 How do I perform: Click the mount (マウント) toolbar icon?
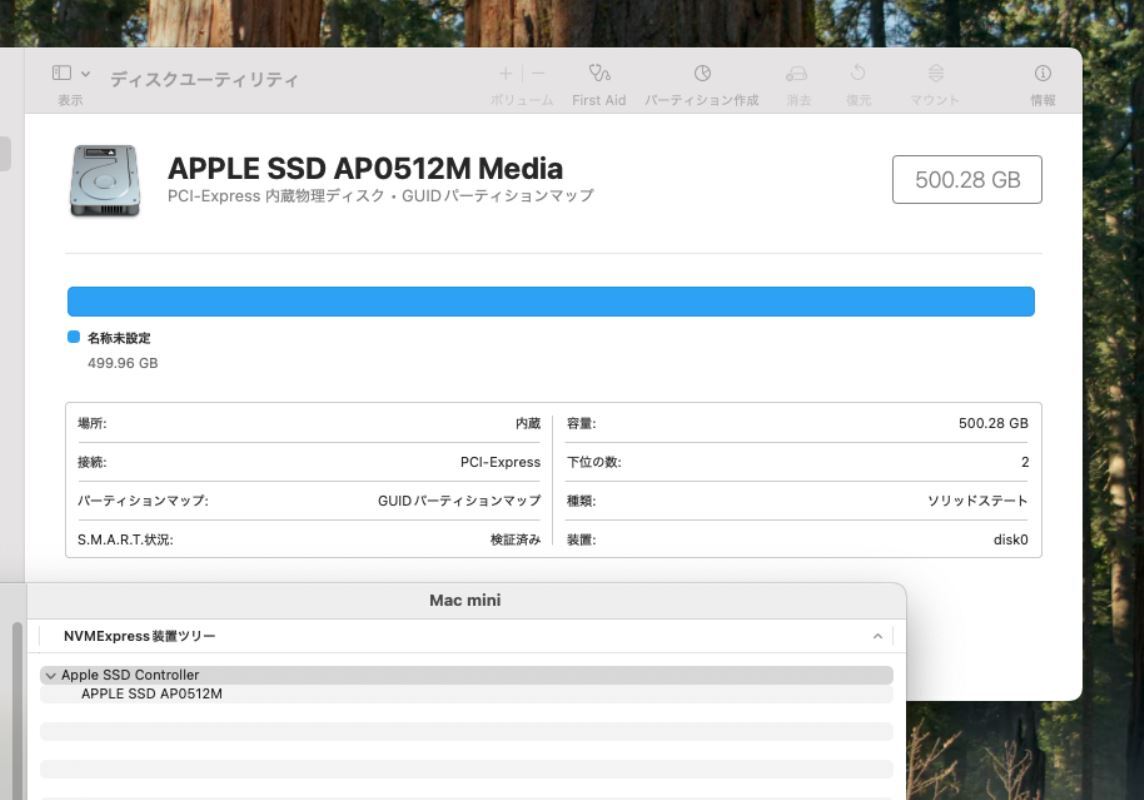(935, 73)
